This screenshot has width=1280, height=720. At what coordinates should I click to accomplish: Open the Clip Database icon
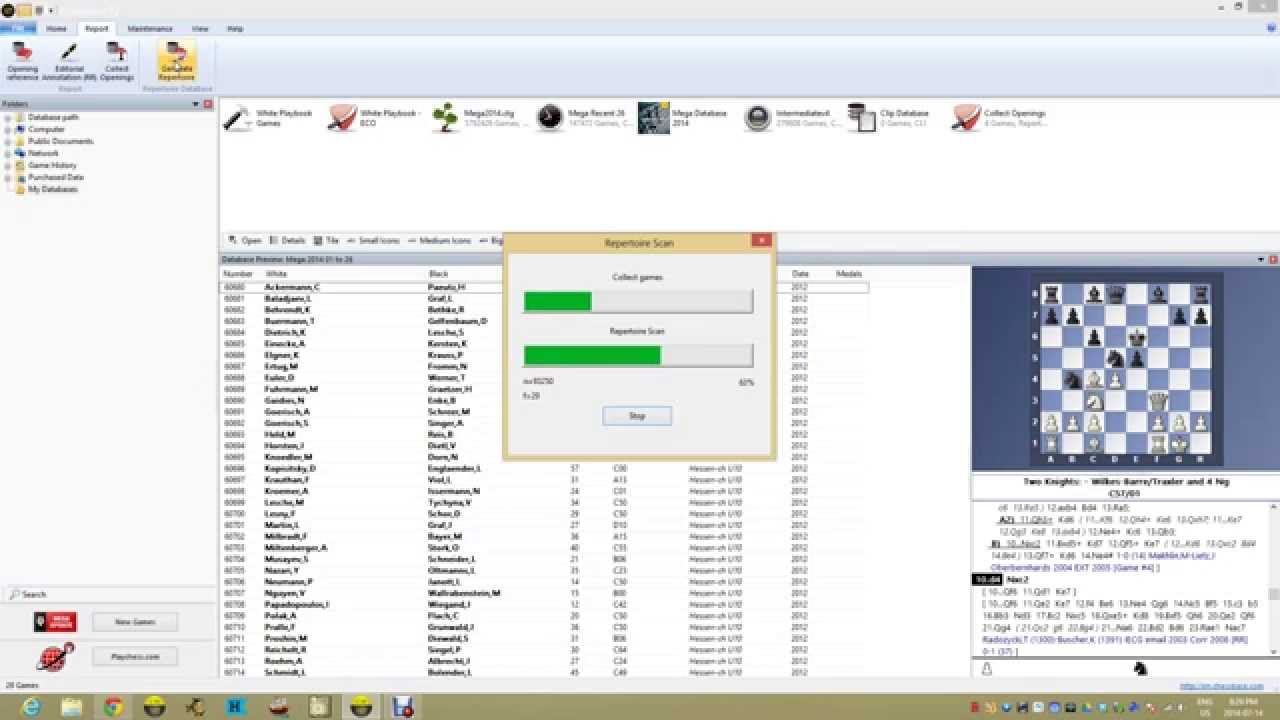pyautogui.click(x=861, y=118)
